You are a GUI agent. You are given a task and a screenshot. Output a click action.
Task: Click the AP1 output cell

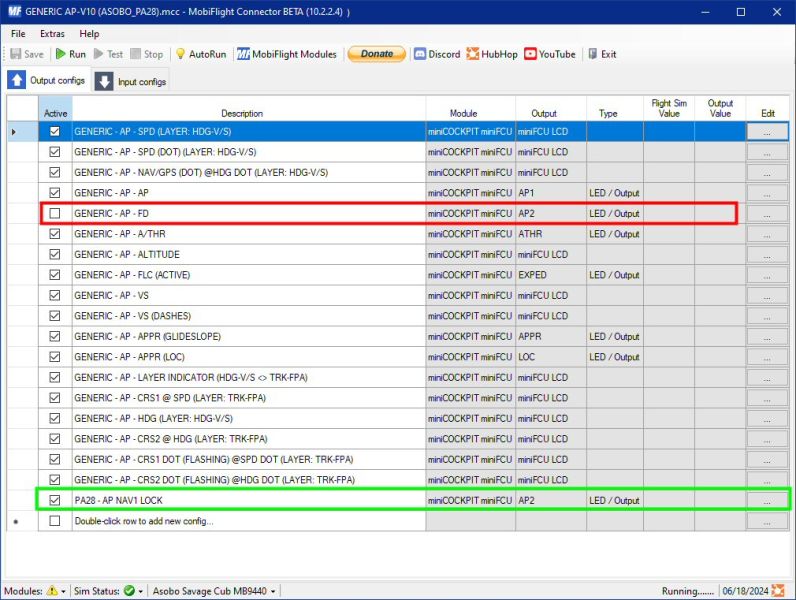tap(551, 193)
